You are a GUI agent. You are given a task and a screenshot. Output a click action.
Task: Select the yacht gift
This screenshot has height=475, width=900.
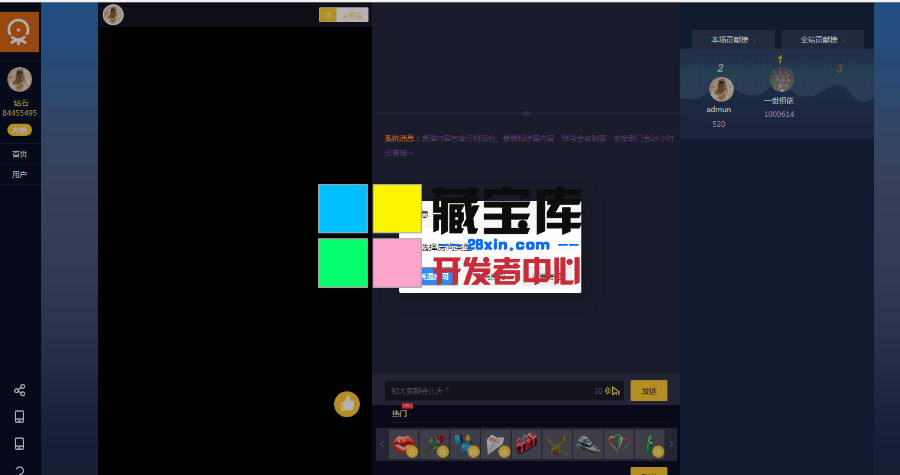click(x=588, y=444)
